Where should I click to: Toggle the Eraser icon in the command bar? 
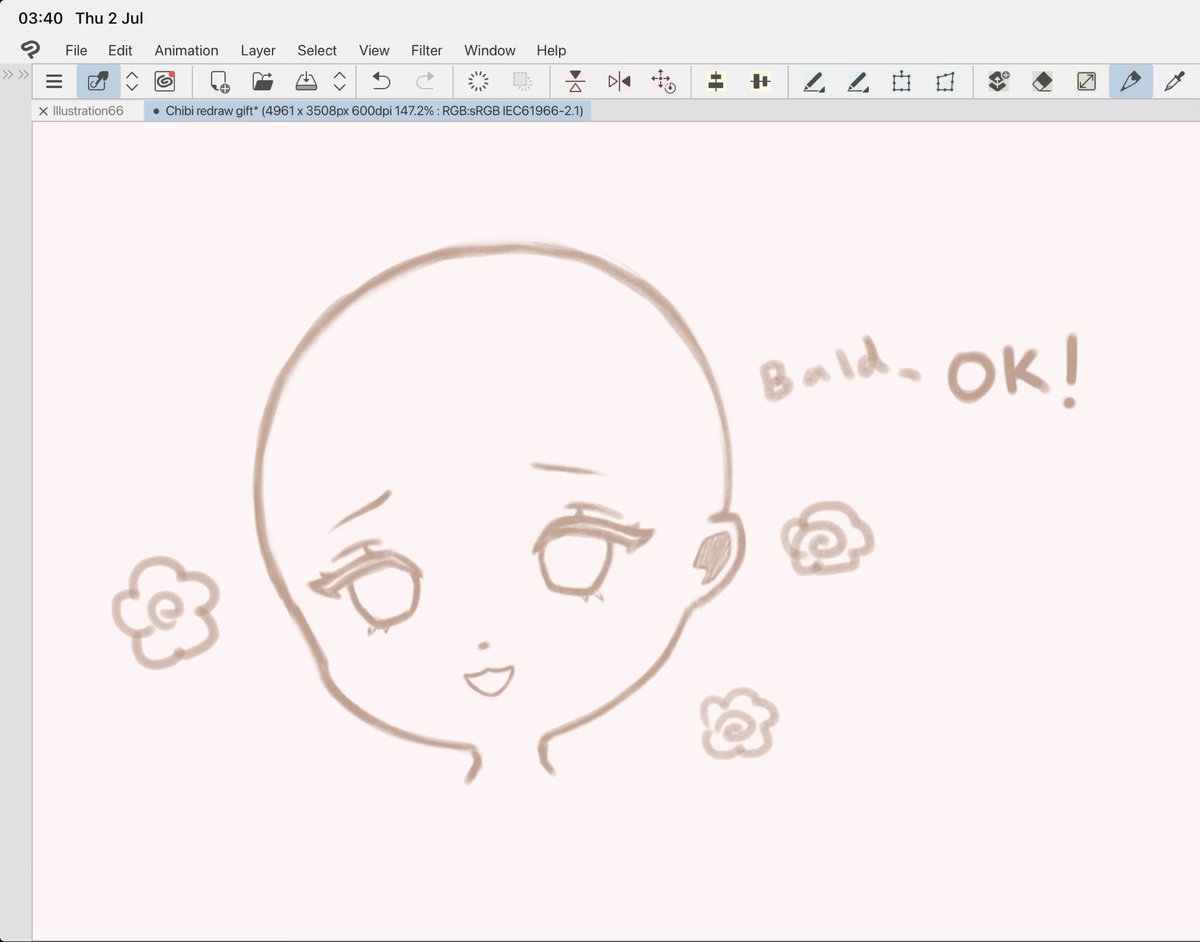1042,82
